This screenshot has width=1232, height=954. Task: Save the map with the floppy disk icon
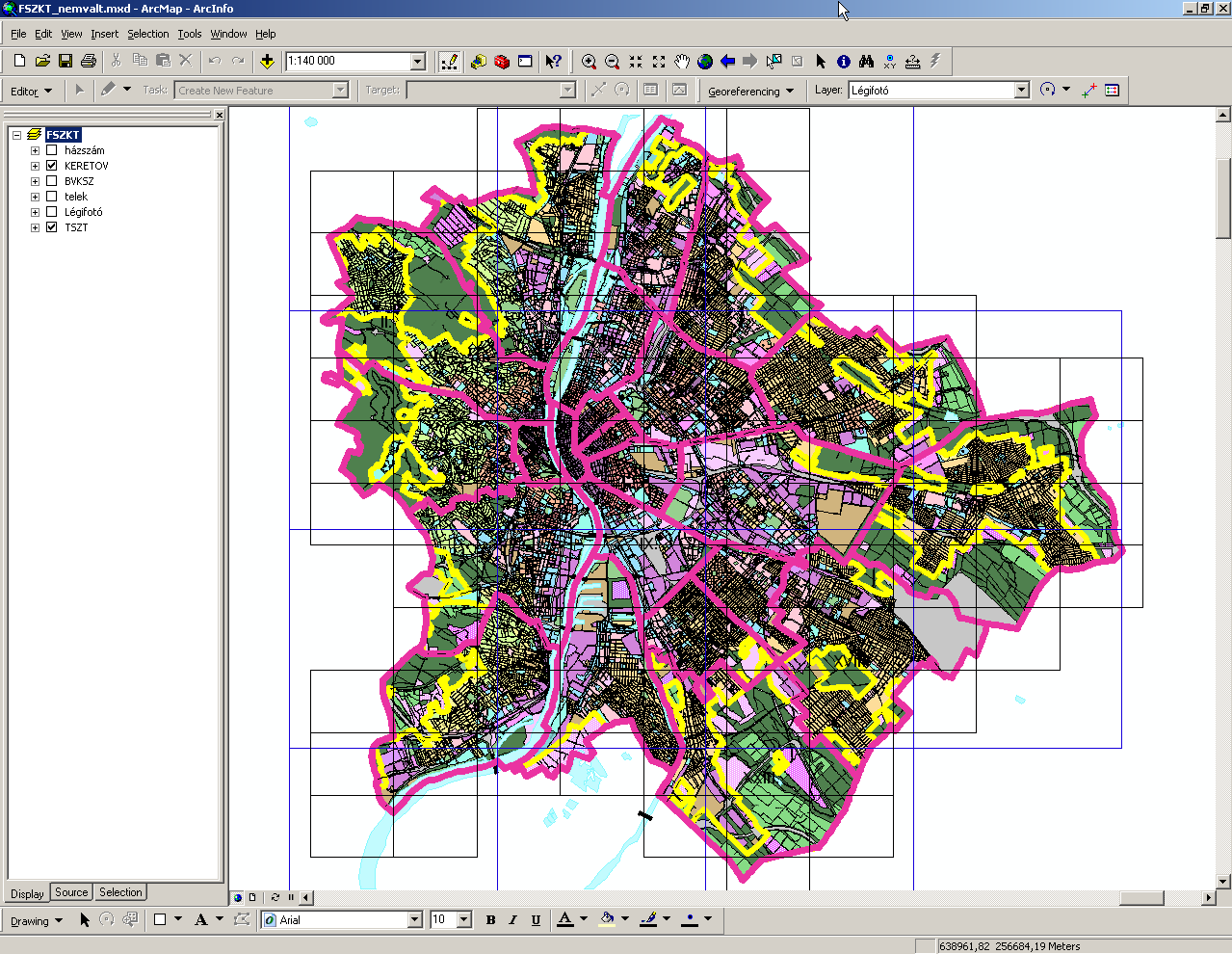[x=66, y=61]
